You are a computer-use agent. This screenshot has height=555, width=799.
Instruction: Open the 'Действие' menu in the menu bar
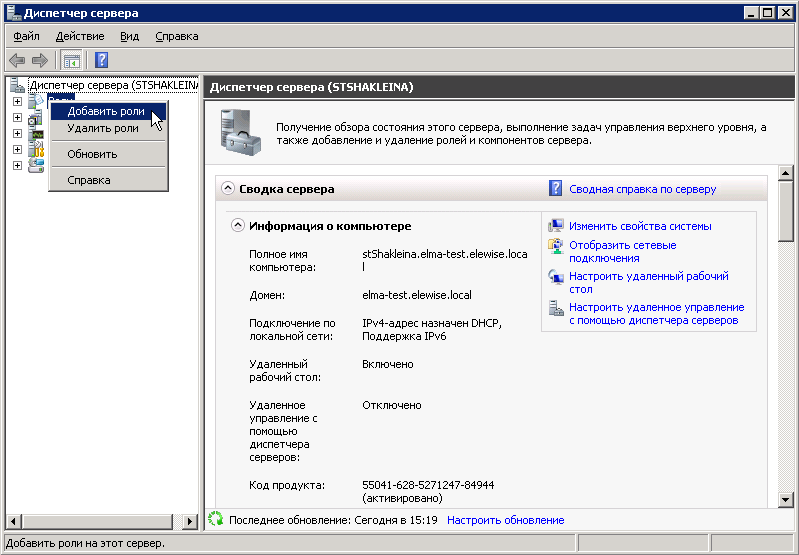tap(79, 36)
